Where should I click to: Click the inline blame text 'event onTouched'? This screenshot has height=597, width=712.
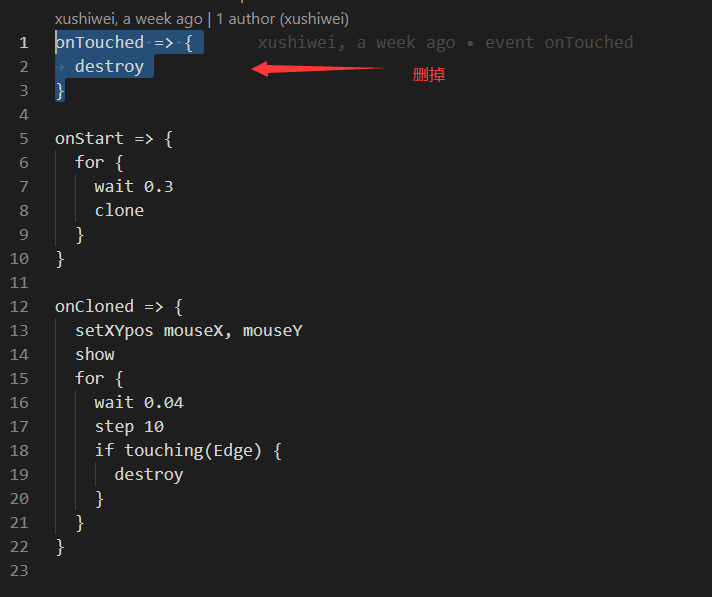559,43
